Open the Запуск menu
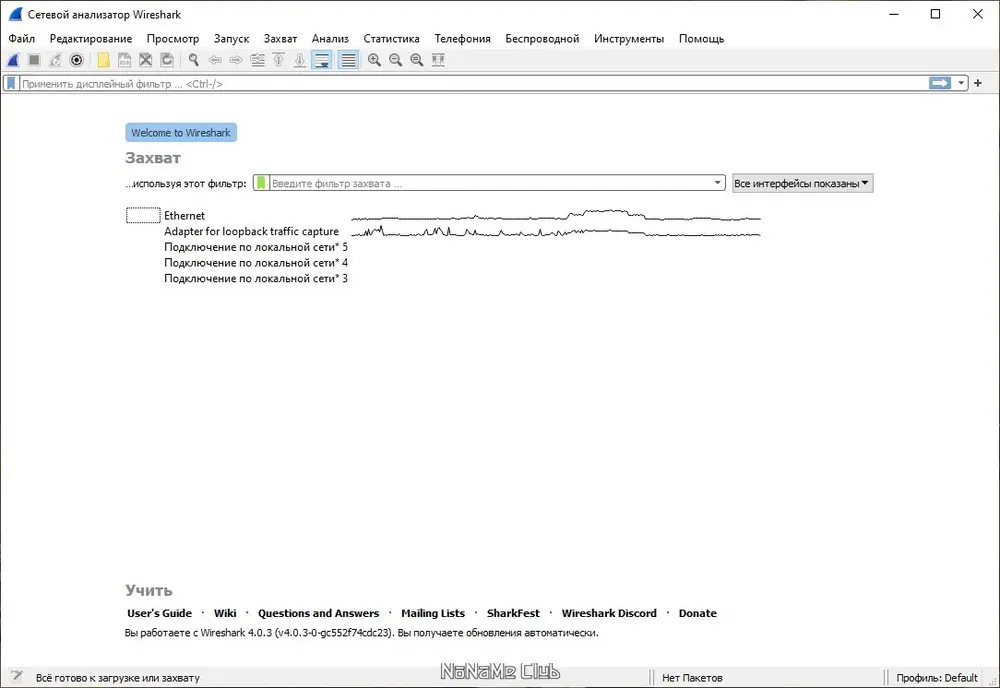Viewport: 1000px width, 688px height. coord(232,38)
